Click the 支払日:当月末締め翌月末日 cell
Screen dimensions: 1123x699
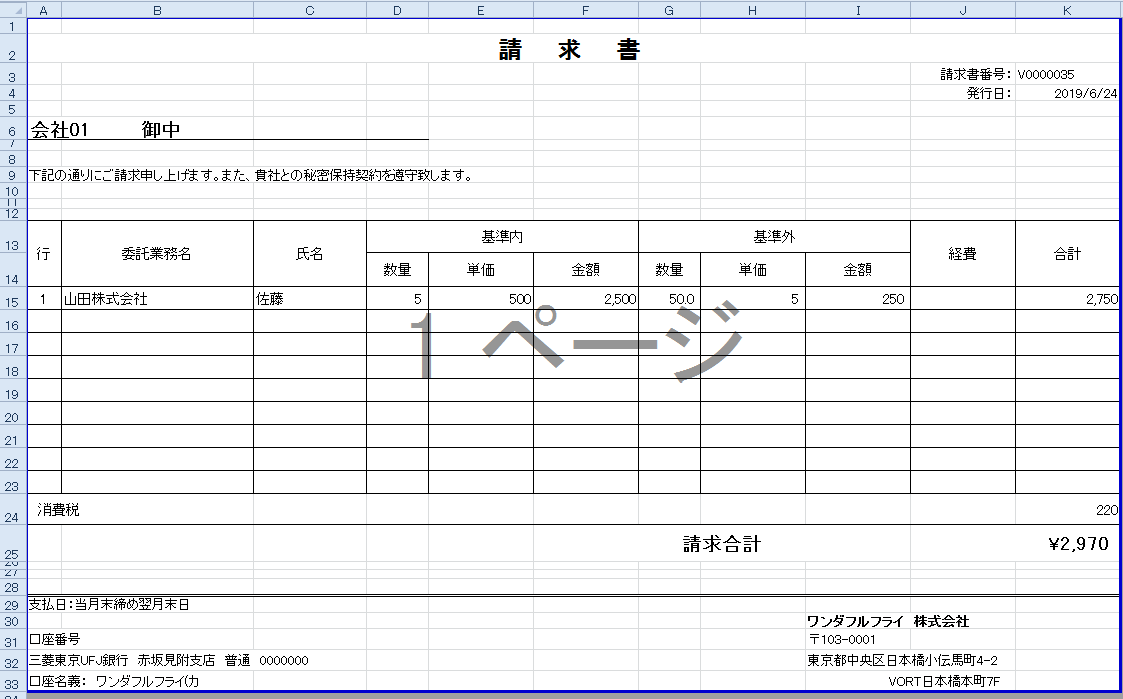point(109,604)
